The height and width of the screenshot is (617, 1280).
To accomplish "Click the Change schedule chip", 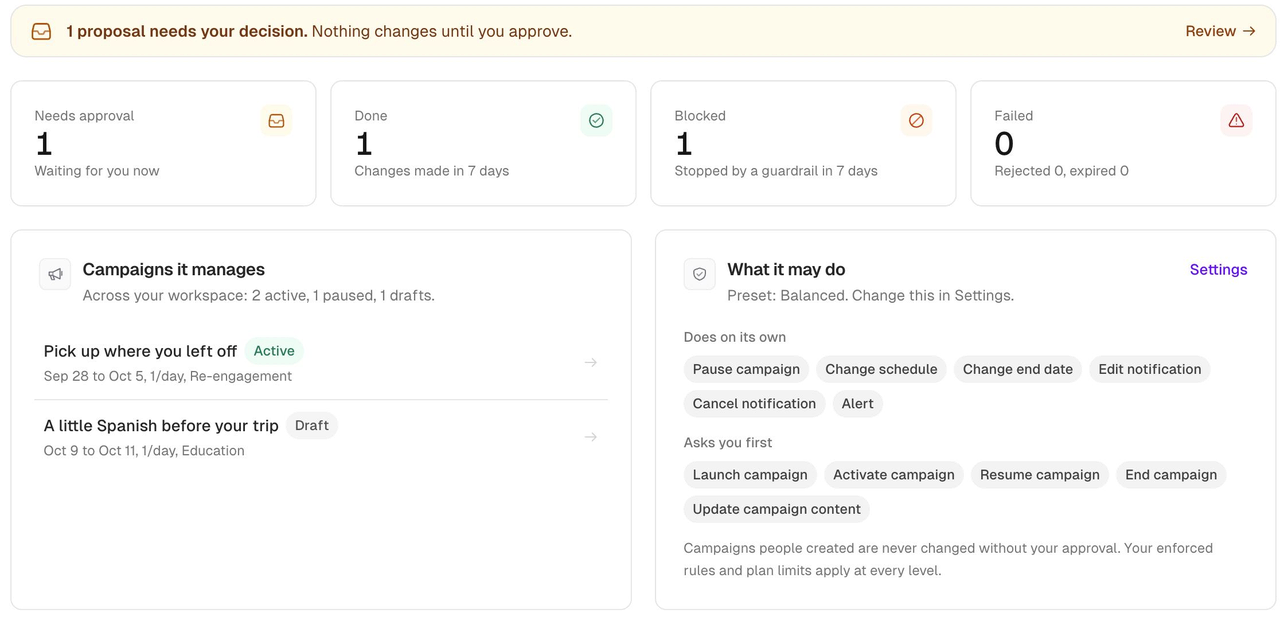I will (x=881, y=369).
